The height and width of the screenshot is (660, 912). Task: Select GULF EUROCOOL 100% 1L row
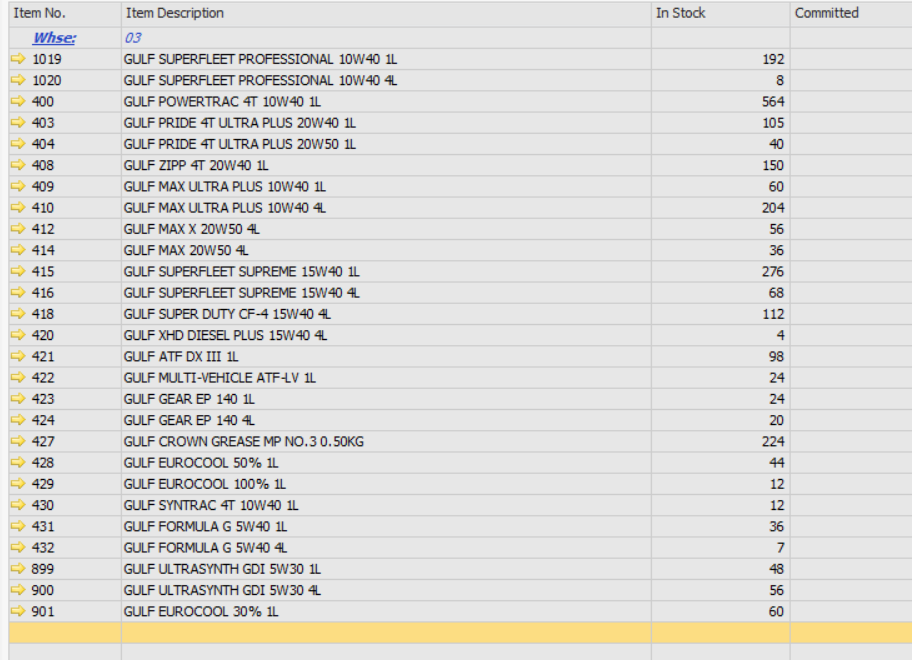tap(204, 484)
